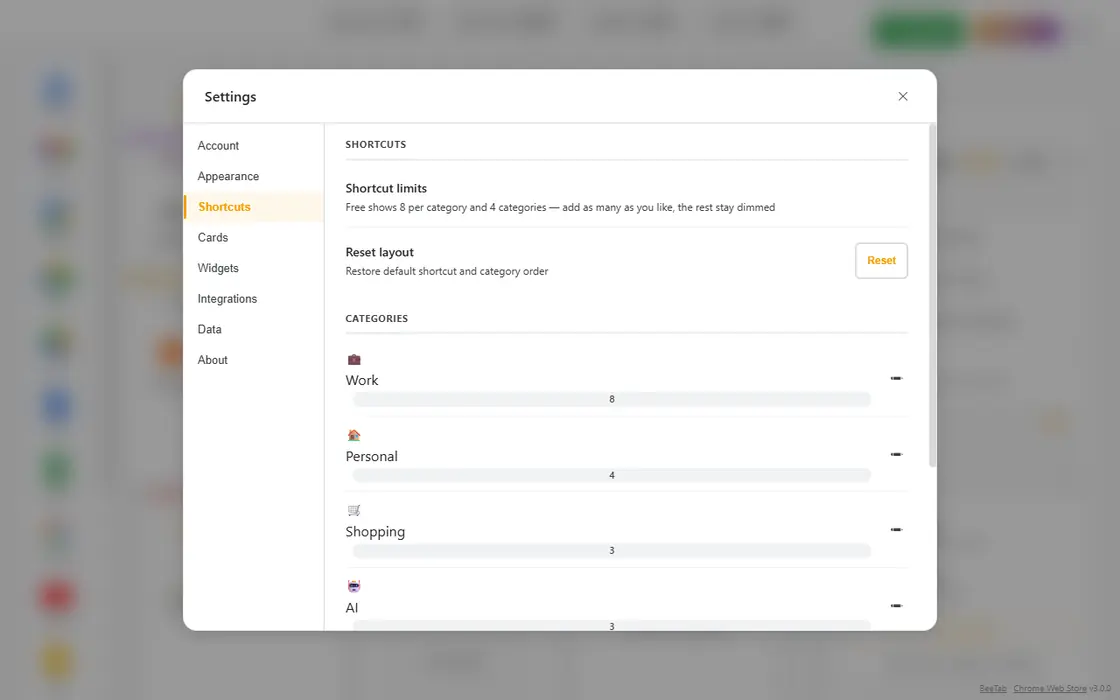This screenshot has height=700, width=1120.
Task: Click the small icon at right of Shopping row
Action: click(x=896, y=530)
